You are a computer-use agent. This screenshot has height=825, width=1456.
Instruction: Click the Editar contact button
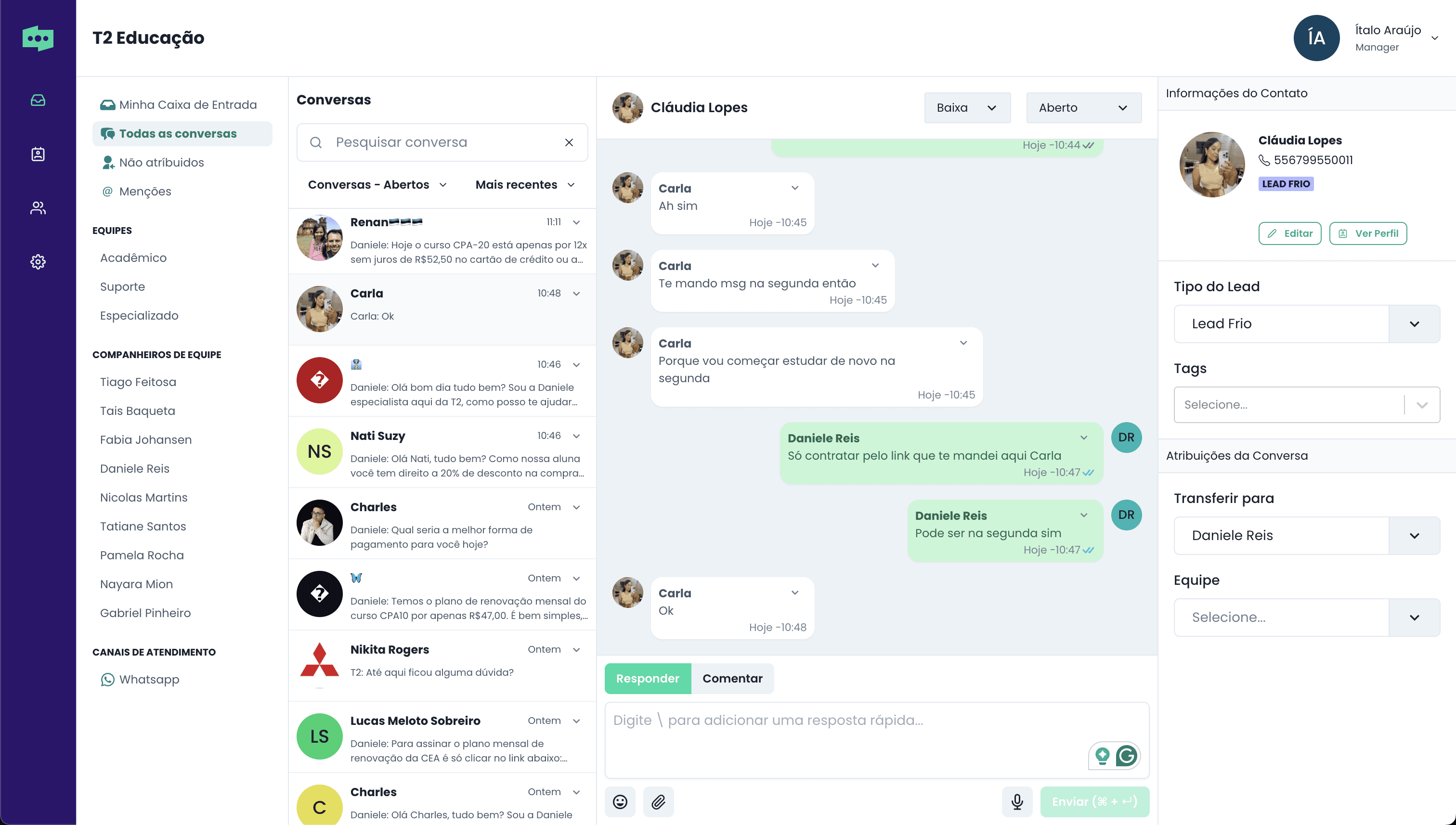pyautogui.click(x=1289, y=233)
